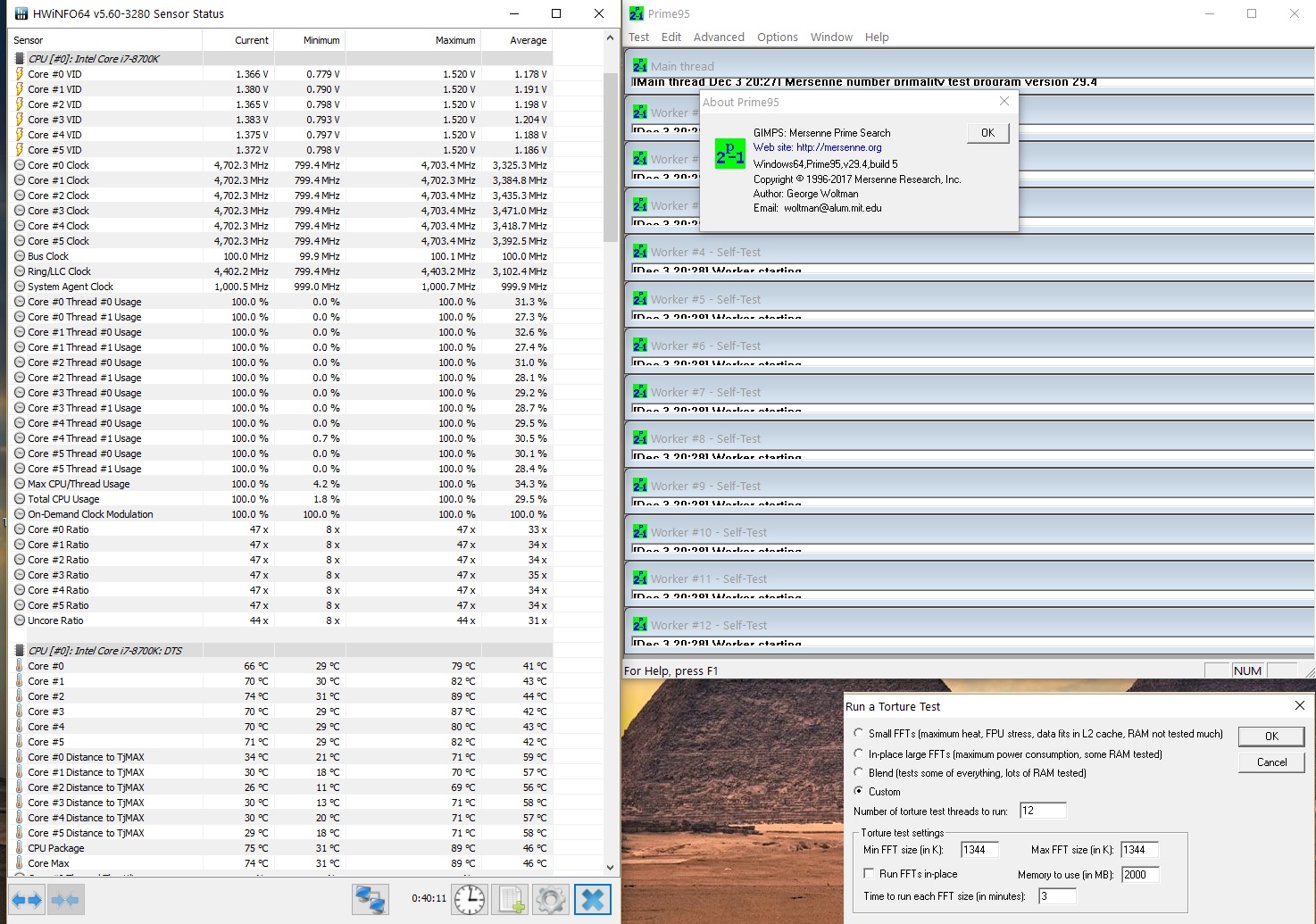Click the Average column header

click(x=517, y=40)
